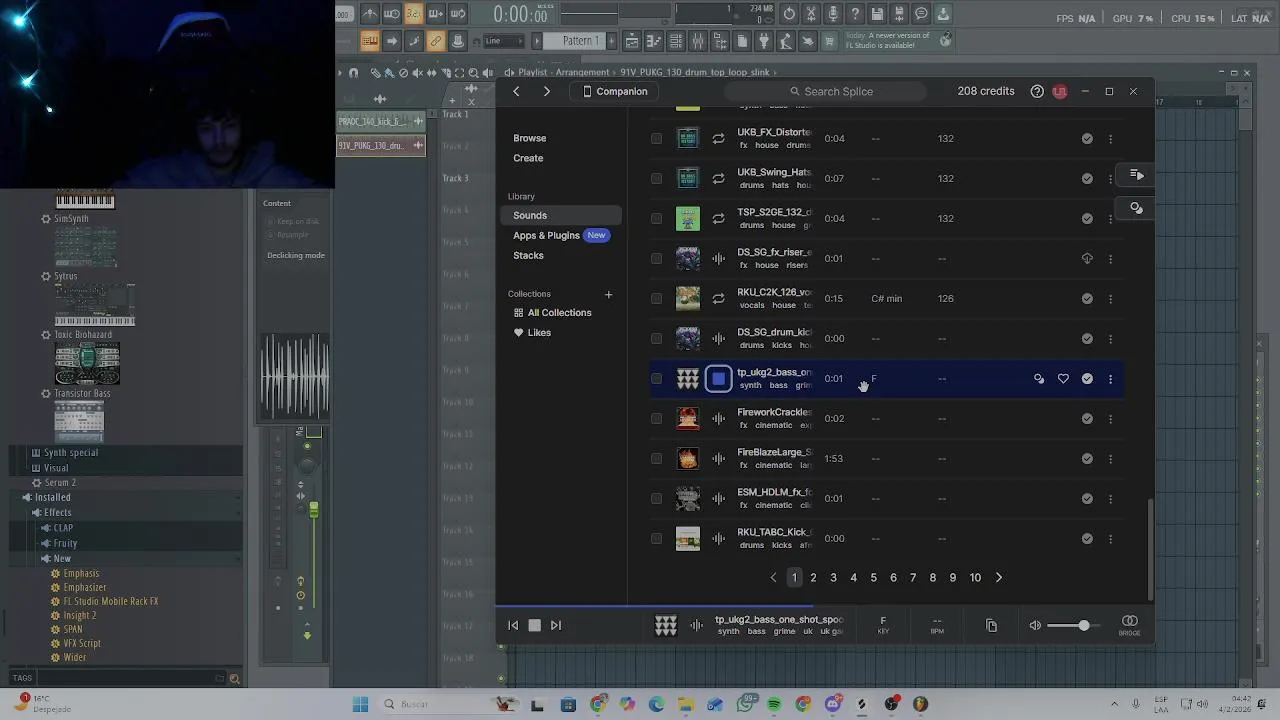The image size is (1280, 720).
Task: Open Create in Splice sidebar
Action: point(528,158)
